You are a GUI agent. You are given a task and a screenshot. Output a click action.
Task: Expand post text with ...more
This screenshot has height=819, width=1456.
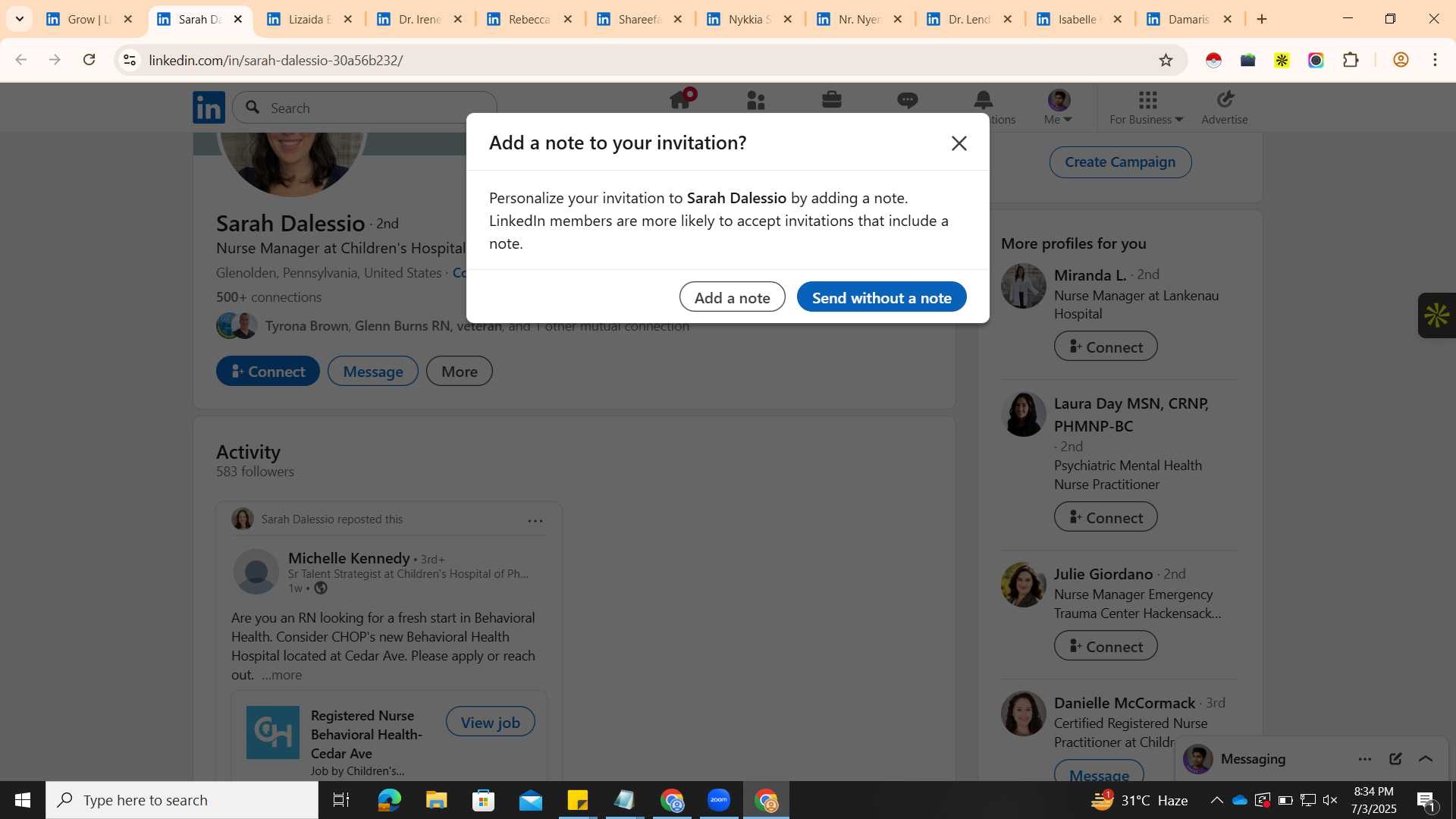[x=281, y=675]
